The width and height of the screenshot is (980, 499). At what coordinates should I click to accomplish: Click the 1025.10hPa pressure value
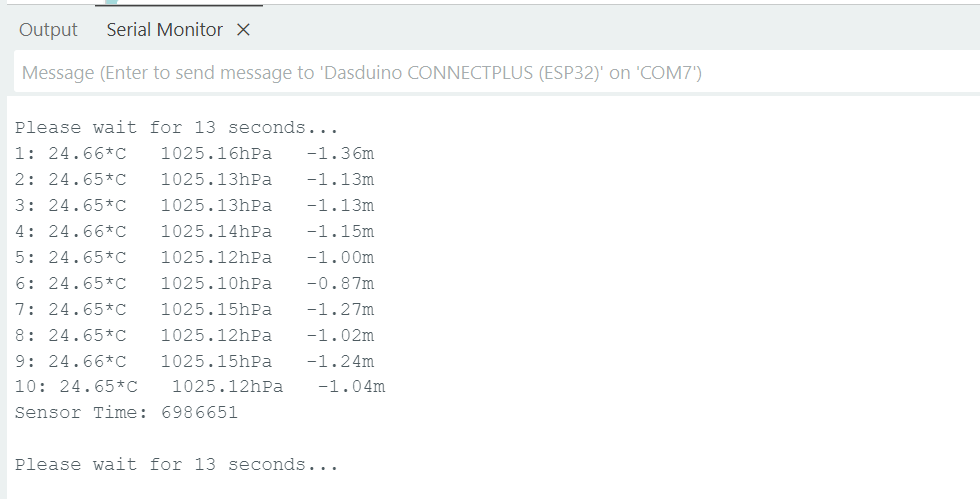216,284
